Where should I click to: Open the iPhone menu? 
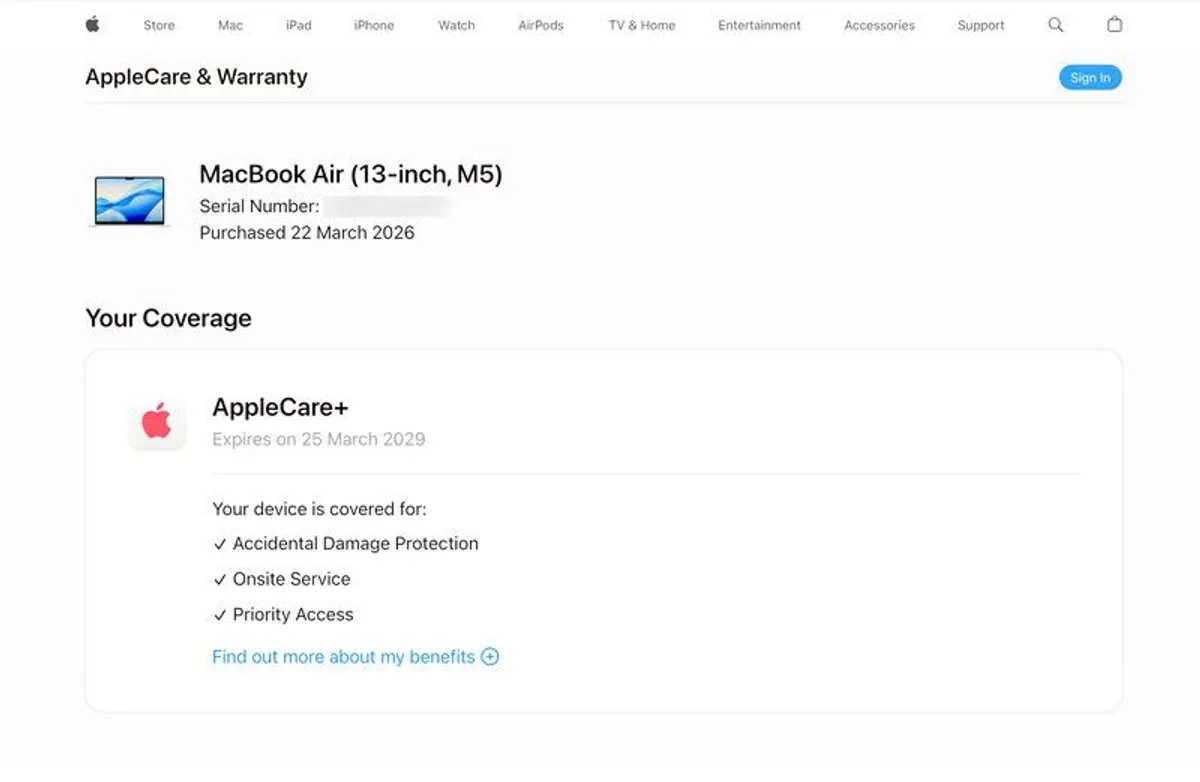(x=374, y=25)
